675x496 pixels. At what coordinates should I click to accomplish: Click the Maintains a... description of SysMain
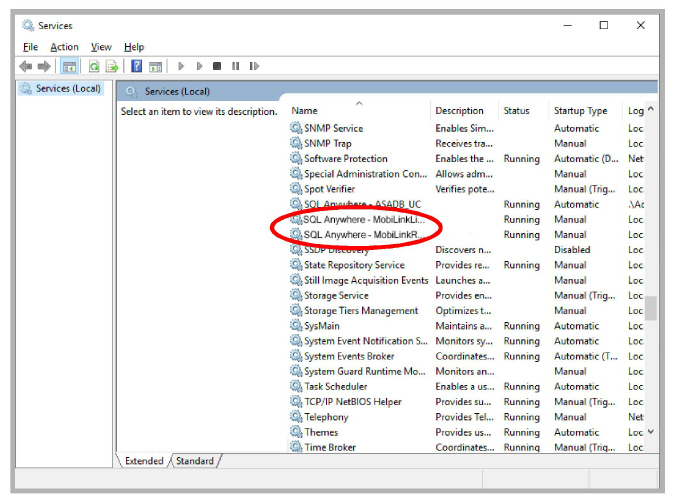click(464, 326)
